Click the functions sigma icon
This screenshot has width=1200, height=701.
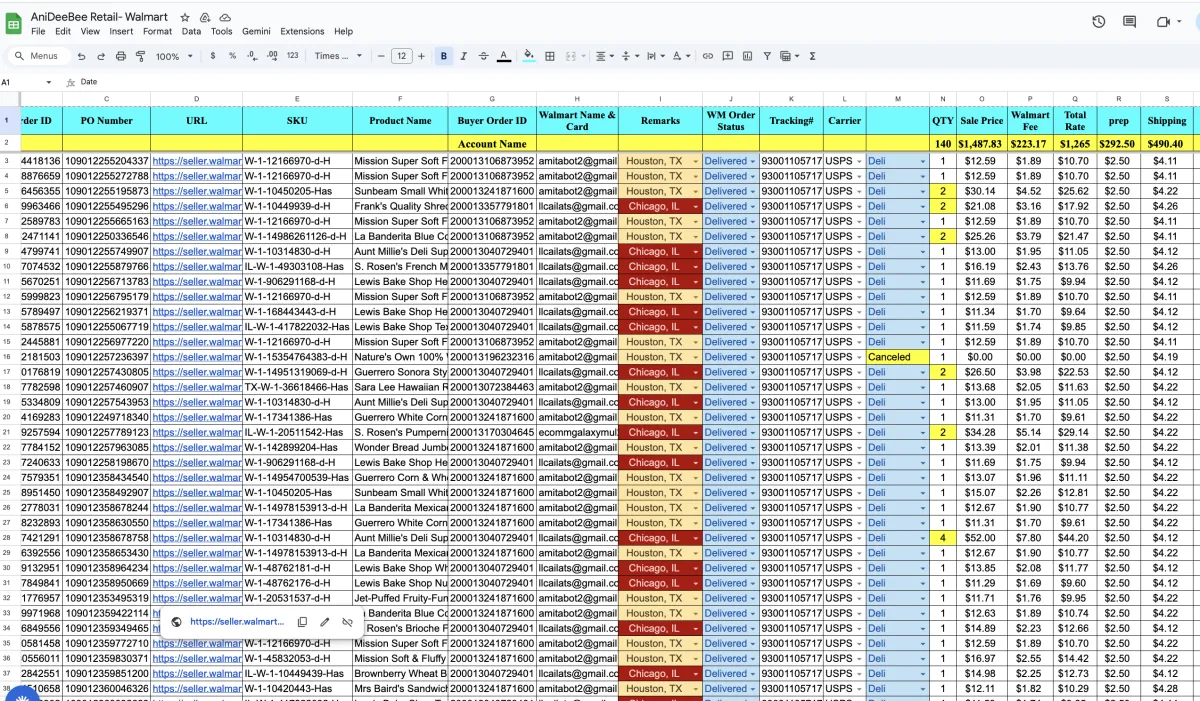point(812,56)
